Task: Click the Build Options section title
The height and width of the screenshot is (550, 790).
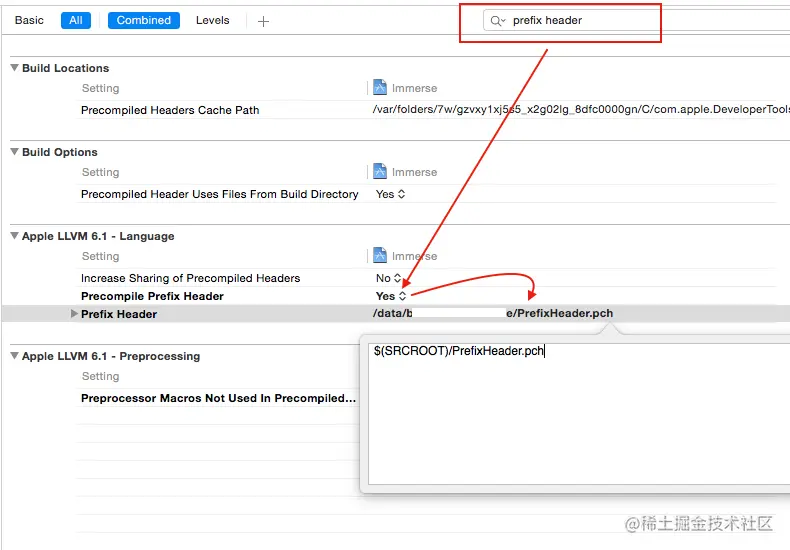Action: click(60, 152)
